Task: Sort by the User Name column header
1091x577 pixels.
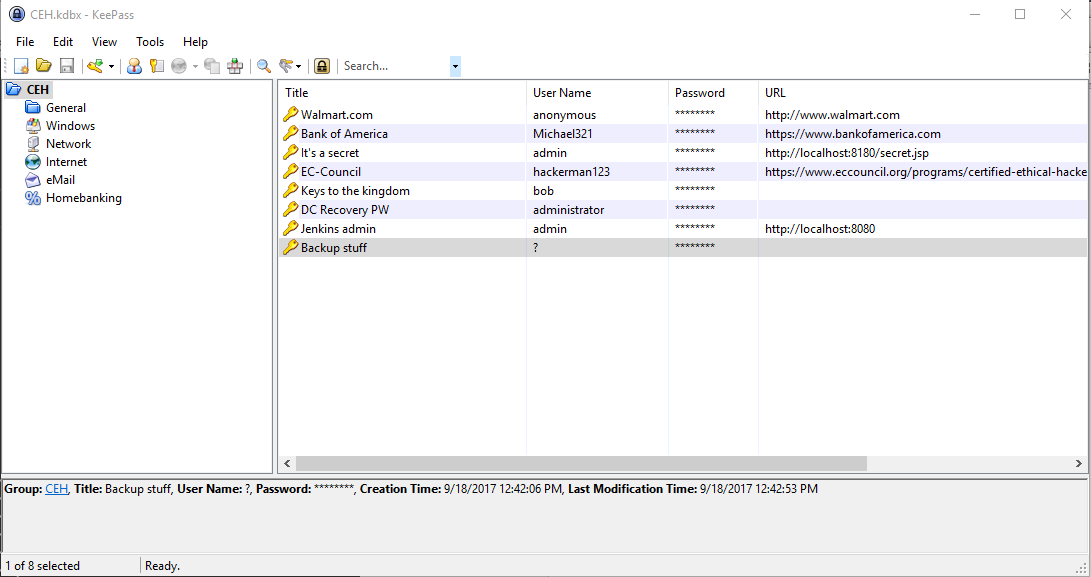Action: point(597,93)
